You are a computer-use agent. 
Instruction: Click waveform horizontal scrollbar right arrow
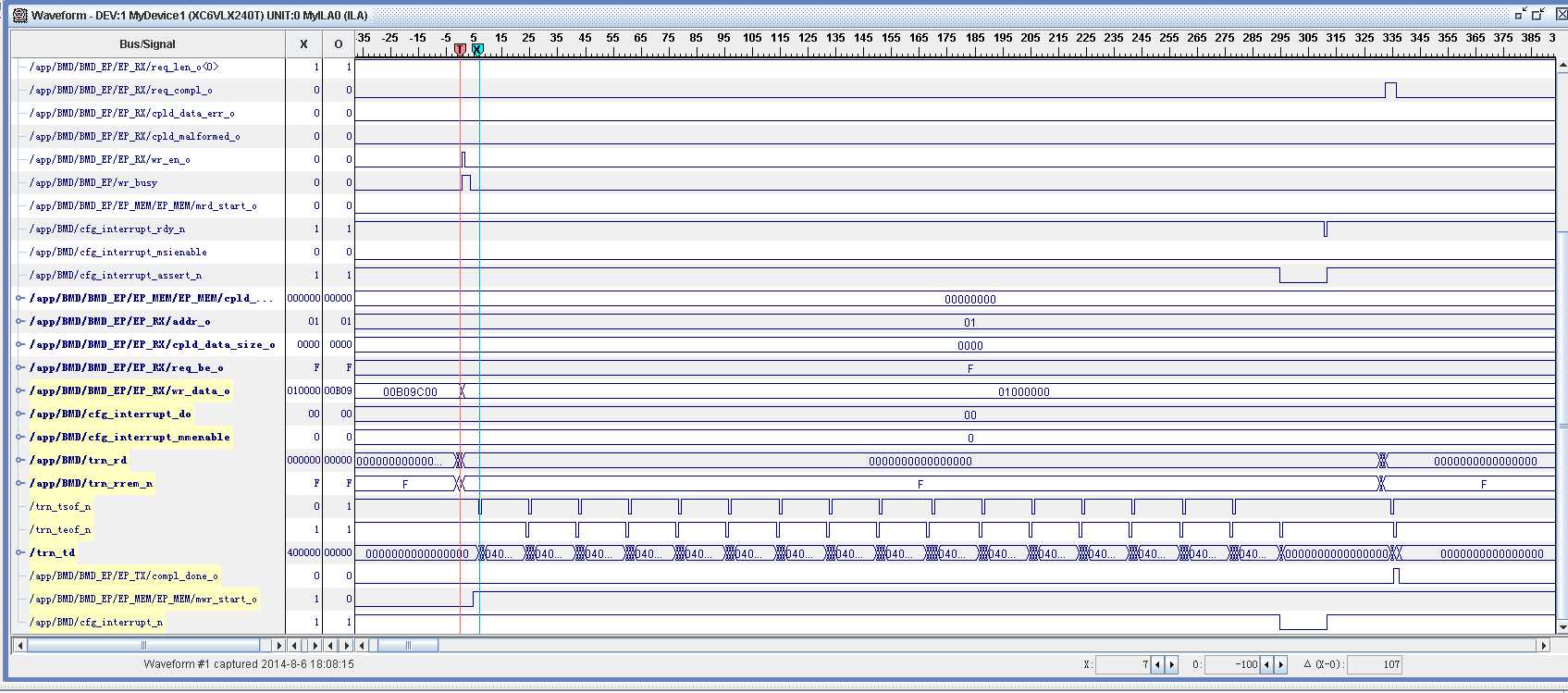click(1542, 645)
